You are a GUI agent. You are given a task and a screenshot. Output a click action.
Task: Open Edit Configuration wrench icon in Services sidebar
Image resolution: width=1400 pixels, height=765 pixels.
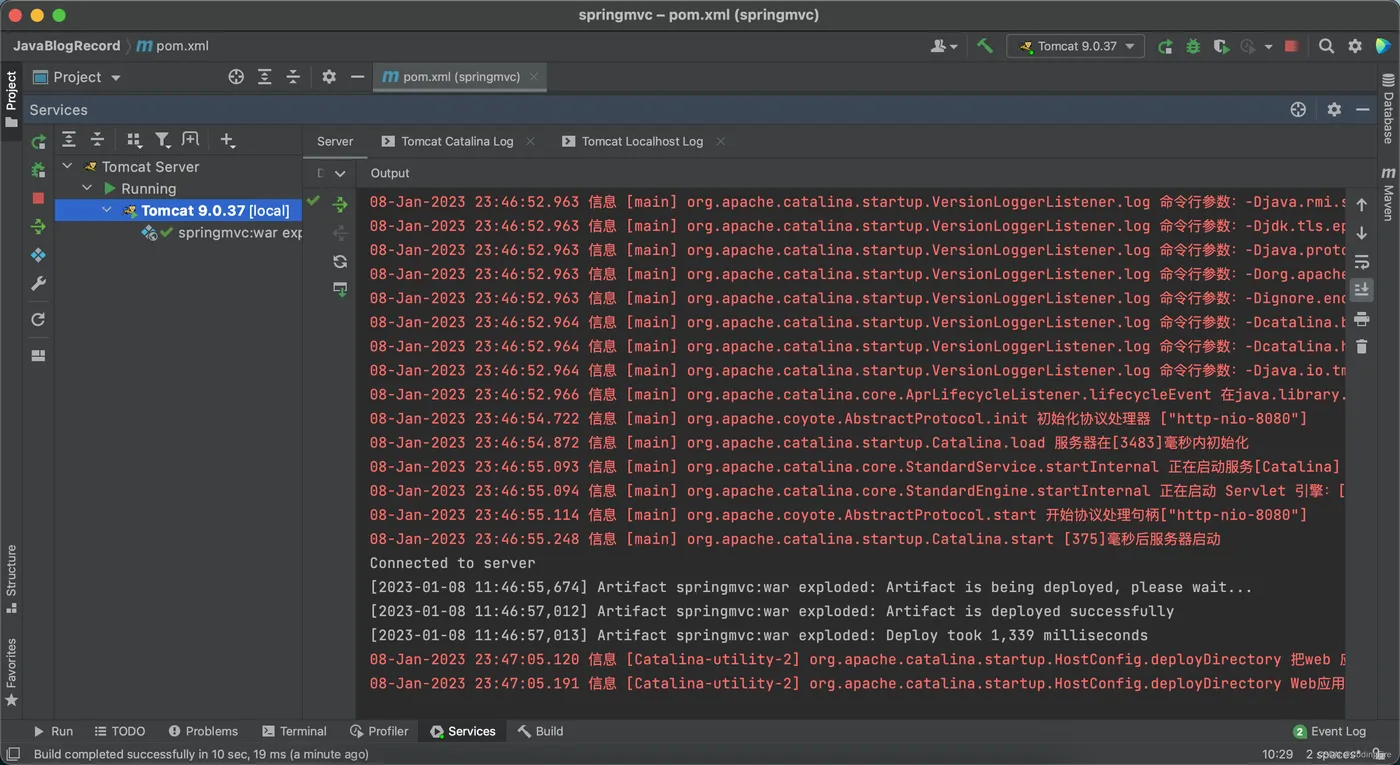click(x=38, y=284)
